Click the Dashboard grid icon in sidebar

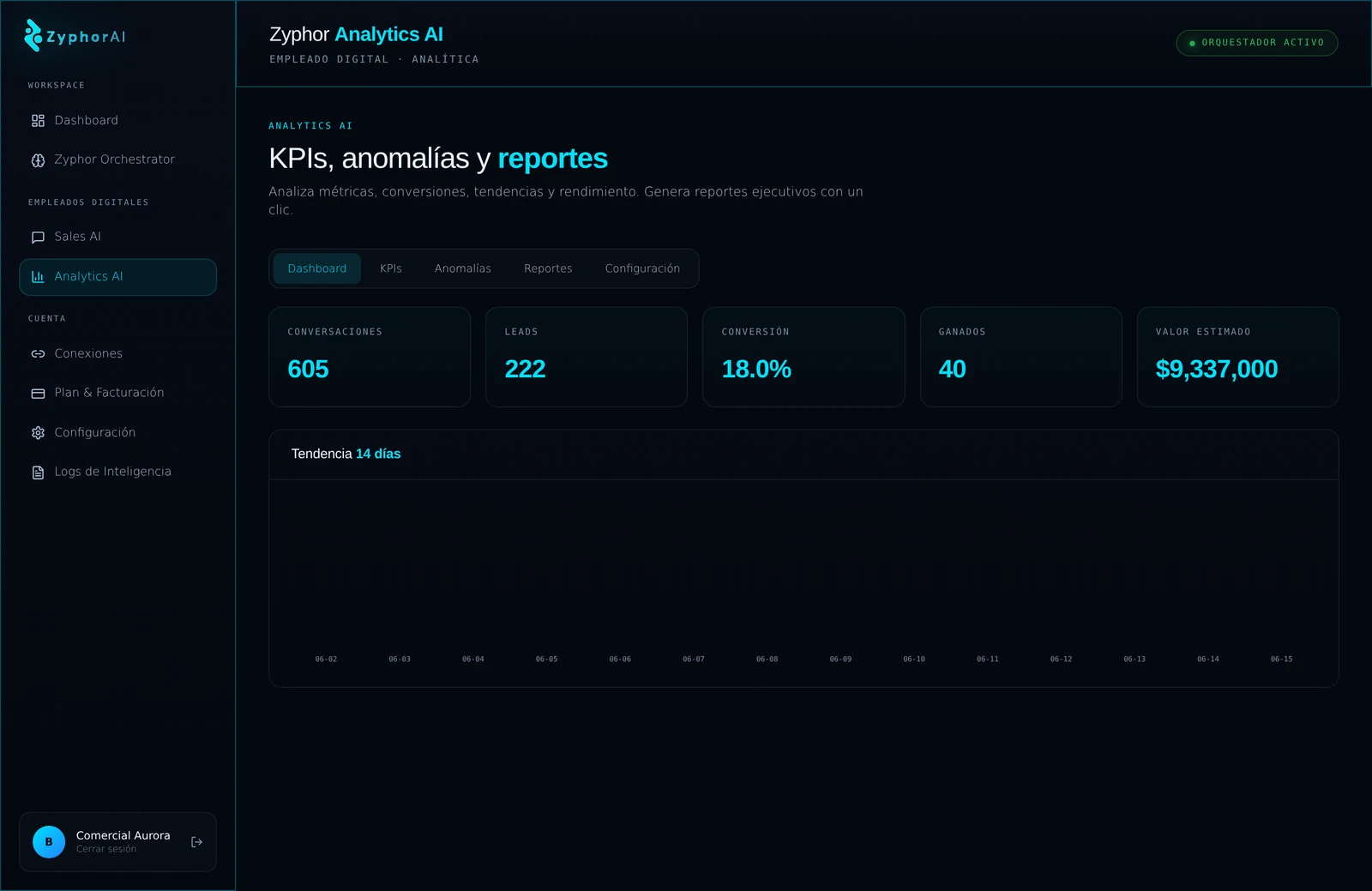point(38,121)
